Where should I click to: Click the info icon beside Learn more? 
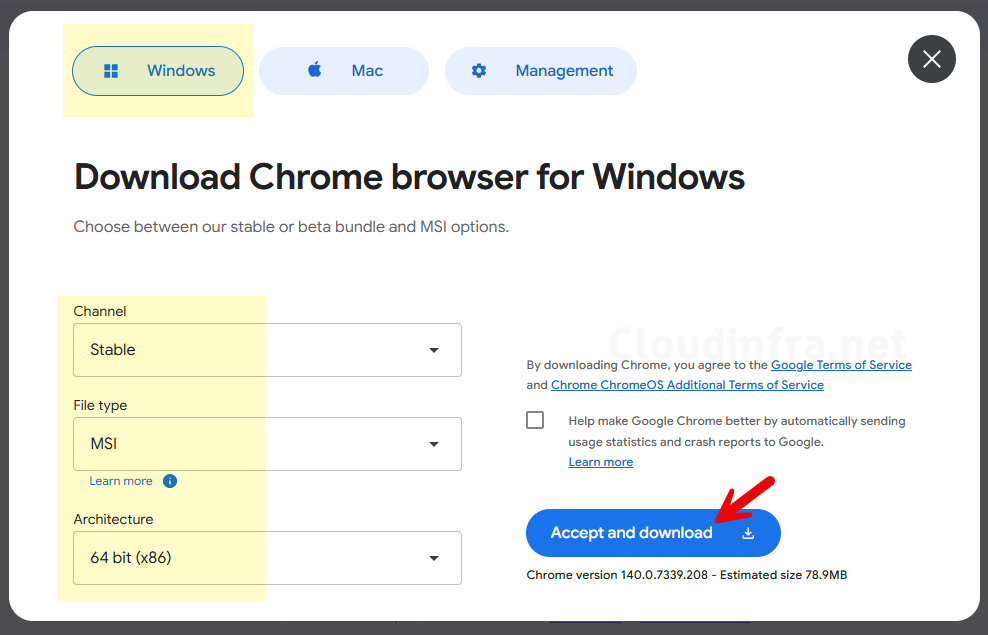[x=170, y=481]
